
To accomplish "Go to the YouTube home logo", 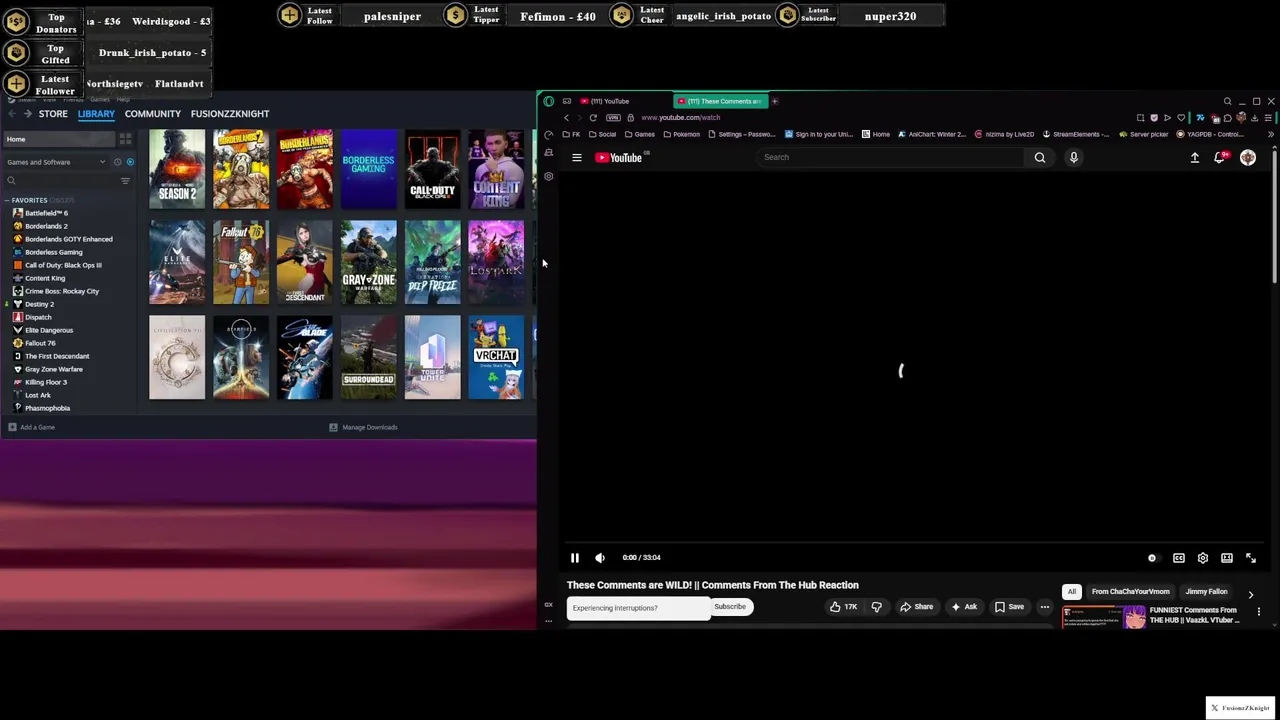I will 620,158.
